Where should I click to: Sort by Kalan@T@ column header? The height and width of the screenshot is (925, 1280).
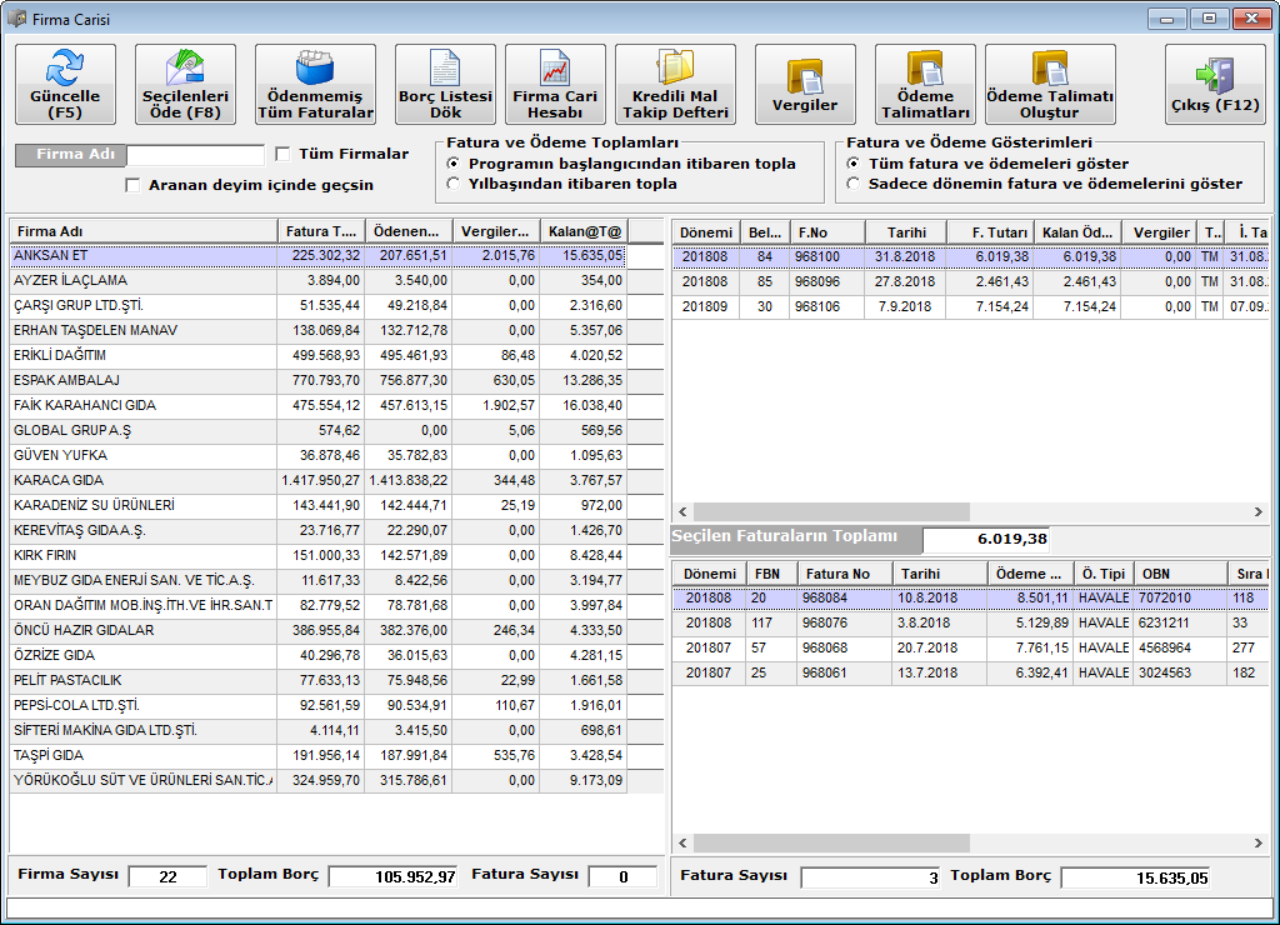584,232
